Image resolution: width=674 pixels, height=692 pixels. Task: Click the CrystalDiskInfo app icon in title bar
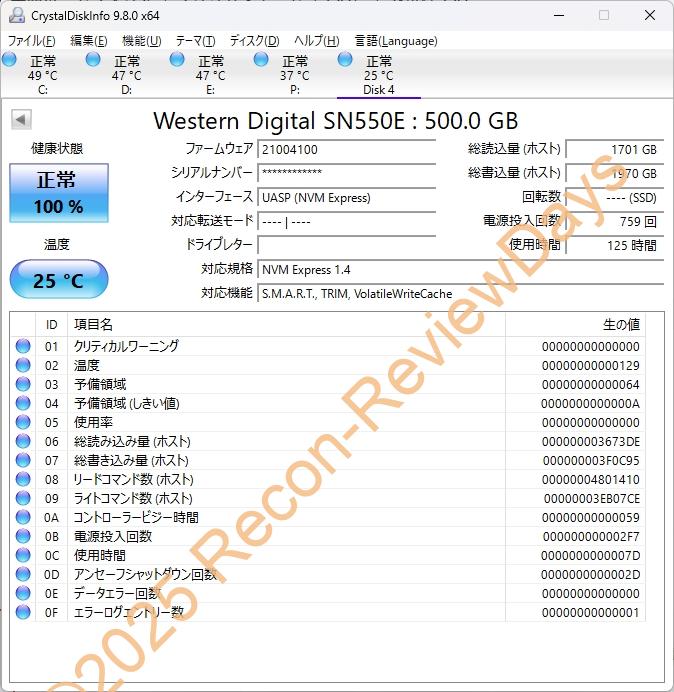[x=14, y=15]
